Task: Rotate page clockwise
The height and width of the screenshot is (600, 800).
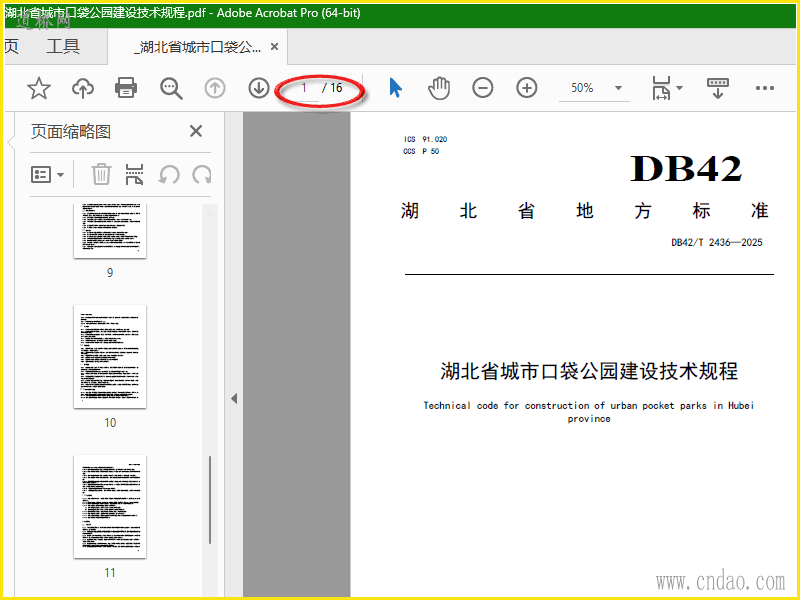Action: [202, 174]
